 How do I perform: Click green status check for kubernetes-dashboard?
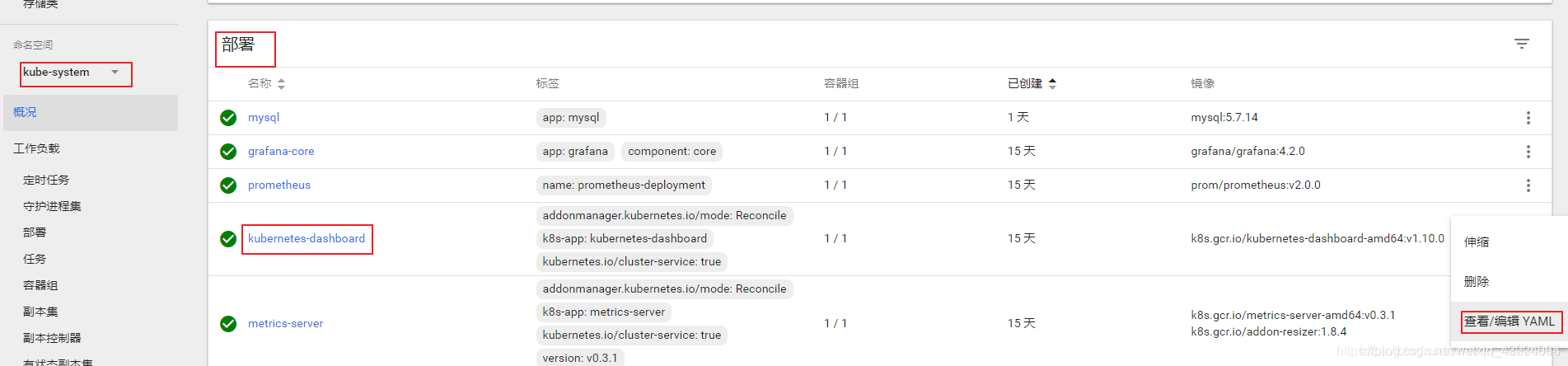coord(228,239)
